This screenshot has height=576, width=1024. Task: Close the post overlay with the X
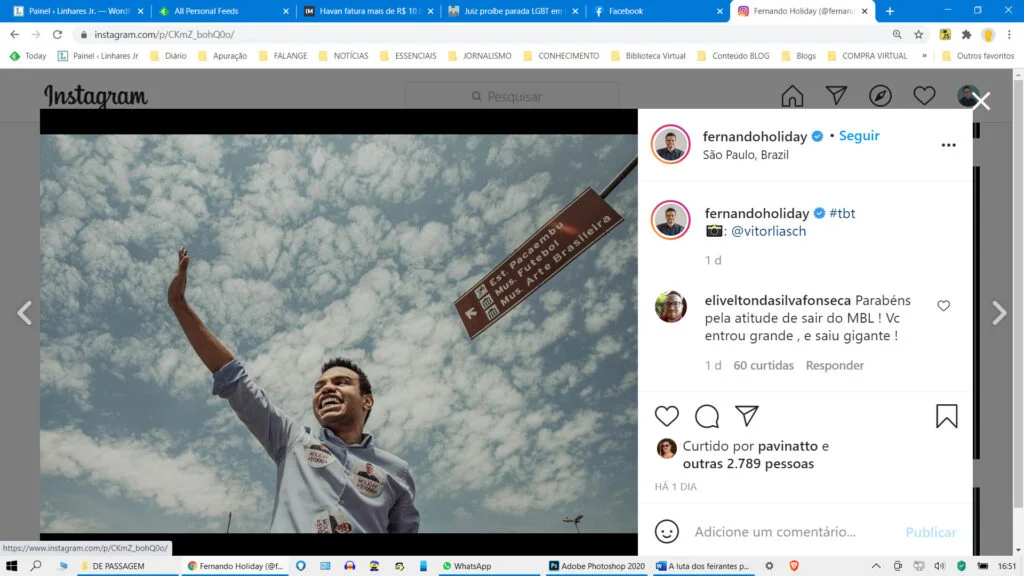(x=981, y=101)
